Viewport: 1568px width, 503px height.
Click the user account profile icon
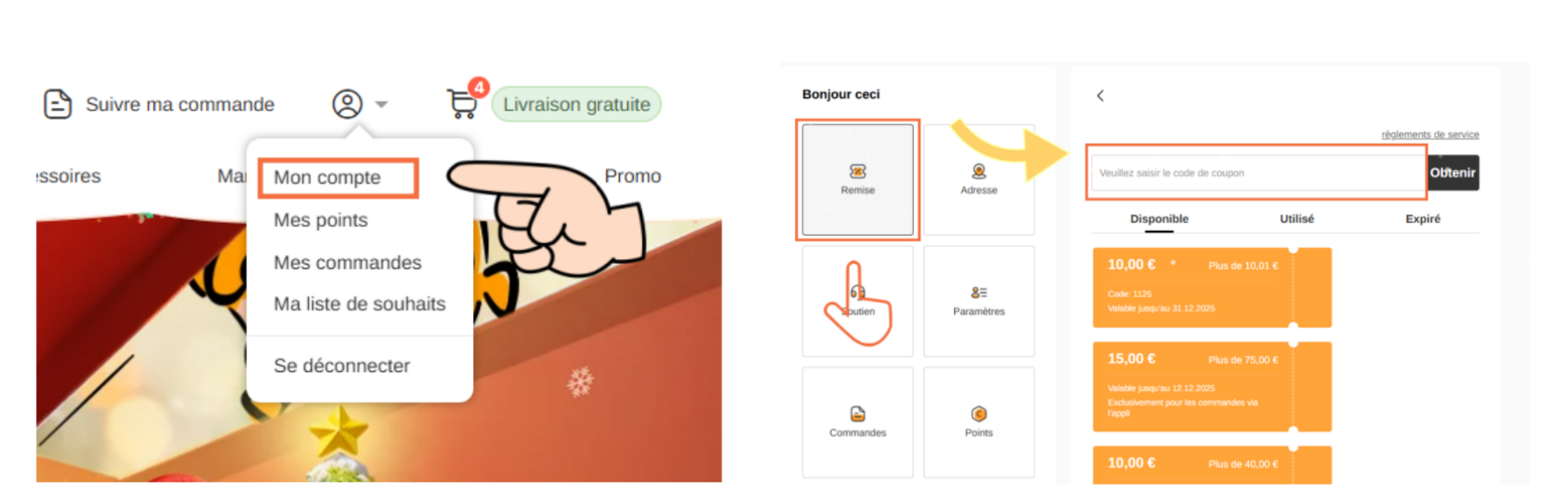click(347, 104)
